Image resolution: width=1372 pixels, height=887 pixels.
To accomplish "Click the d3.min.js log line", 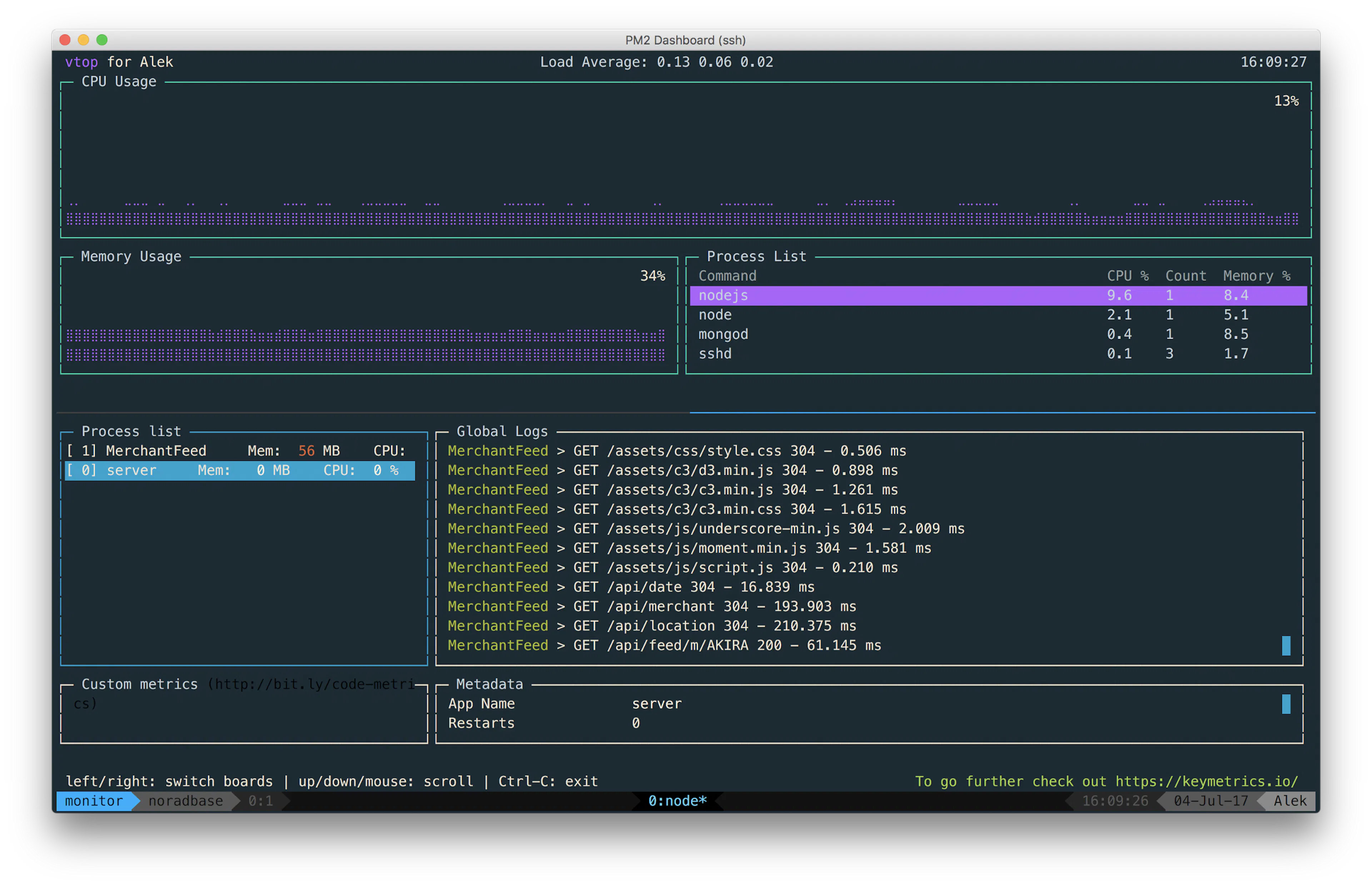I will tap(673, 470).
